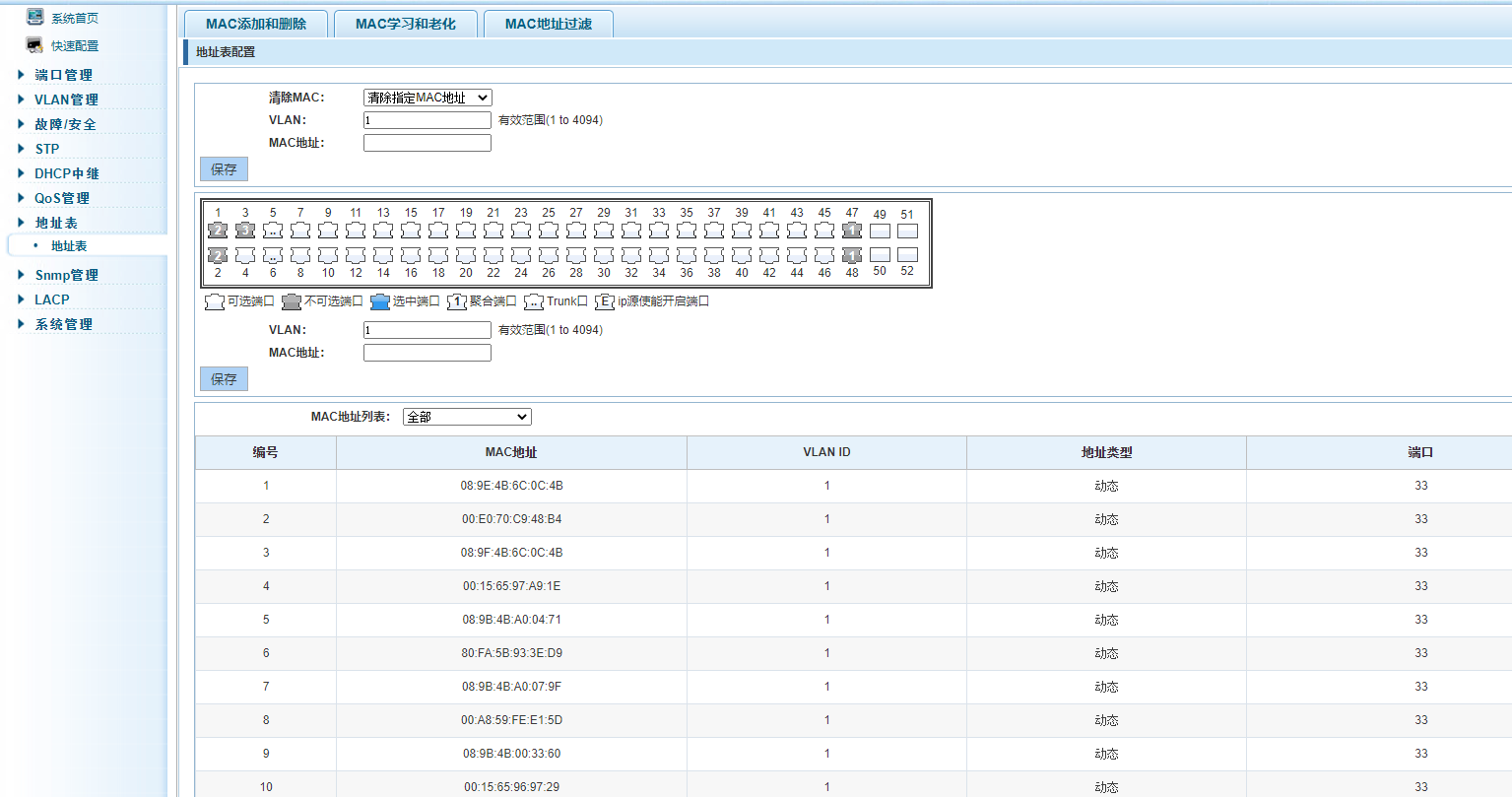Click MAC address 00:E0:70:C9:48:B4
Image resolution: width=1512 pixels, height=797 pixels.
pos(511,519)
